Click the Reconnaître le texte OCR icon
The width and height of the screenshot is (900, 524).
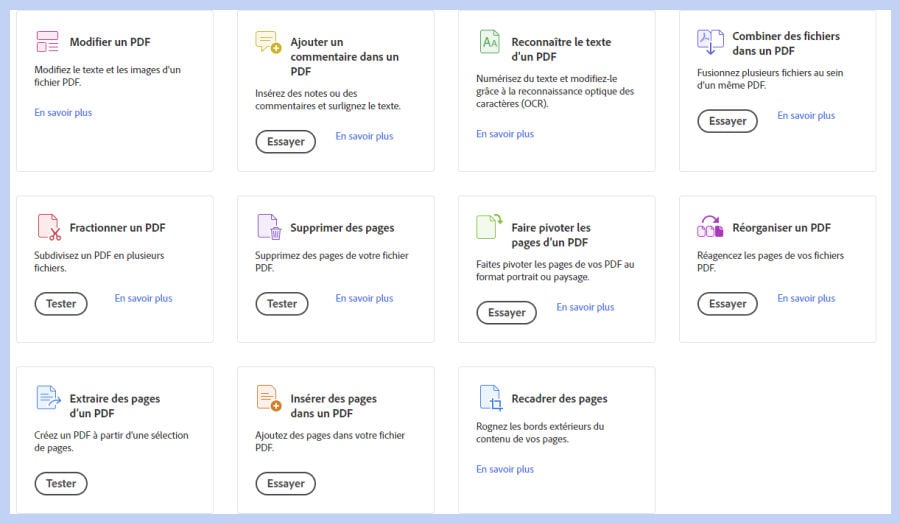489,42
